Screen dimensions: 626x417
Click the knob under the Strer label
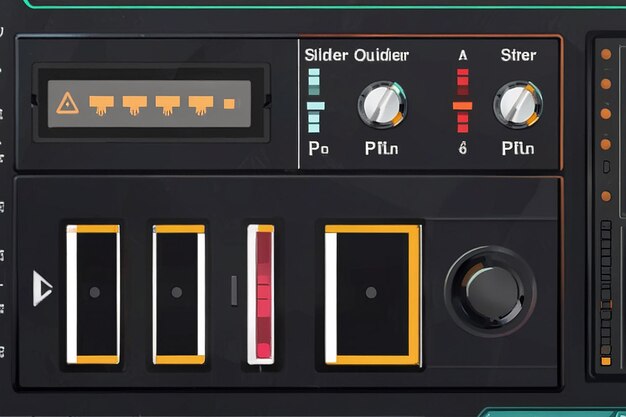(x=518, y=105)
